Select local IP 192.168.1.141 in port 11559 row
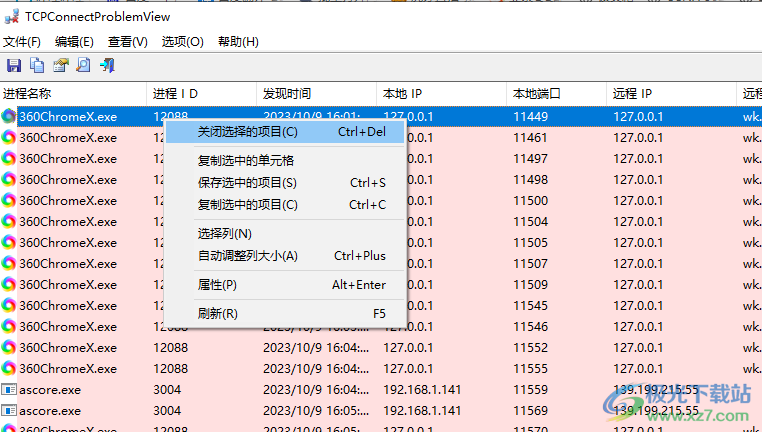The width and height of the screenshot is (762, 432). click(x=422, y=389)
